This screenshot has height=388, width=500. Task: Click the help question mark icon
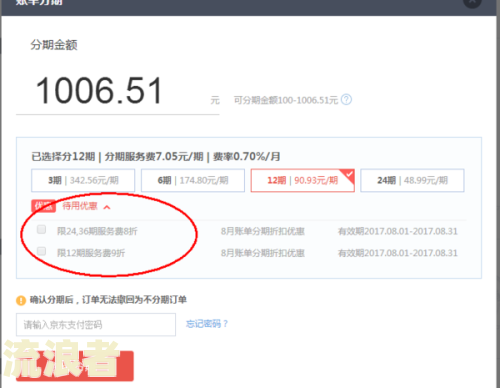click(347, 100)
